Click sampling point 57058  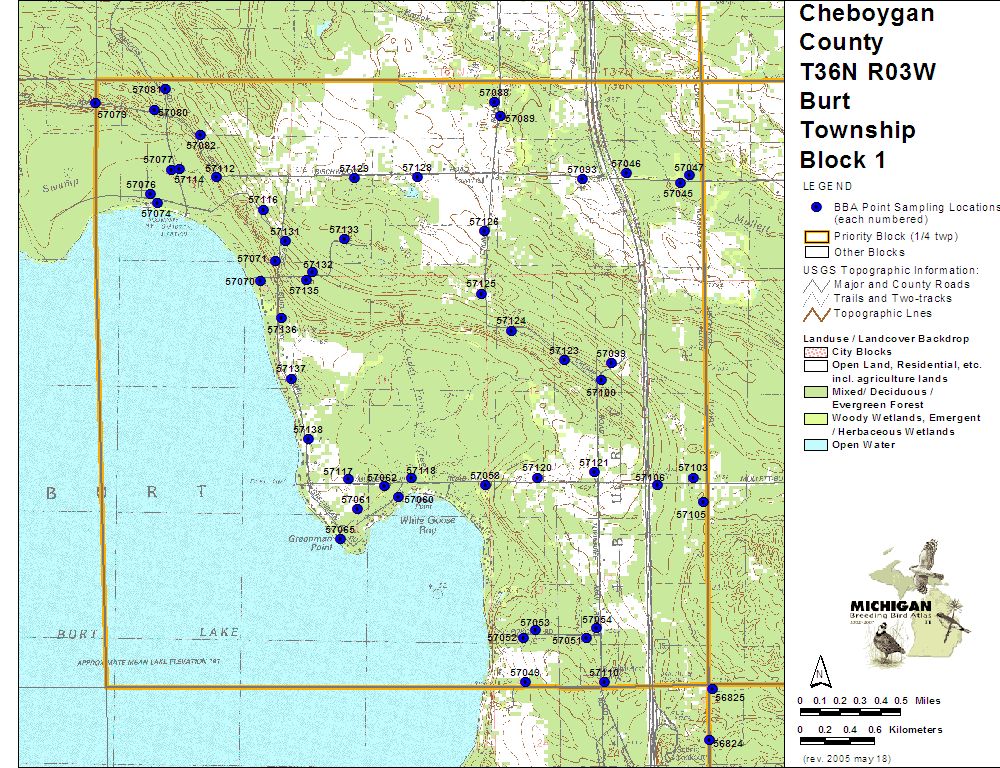click(485, 485)
